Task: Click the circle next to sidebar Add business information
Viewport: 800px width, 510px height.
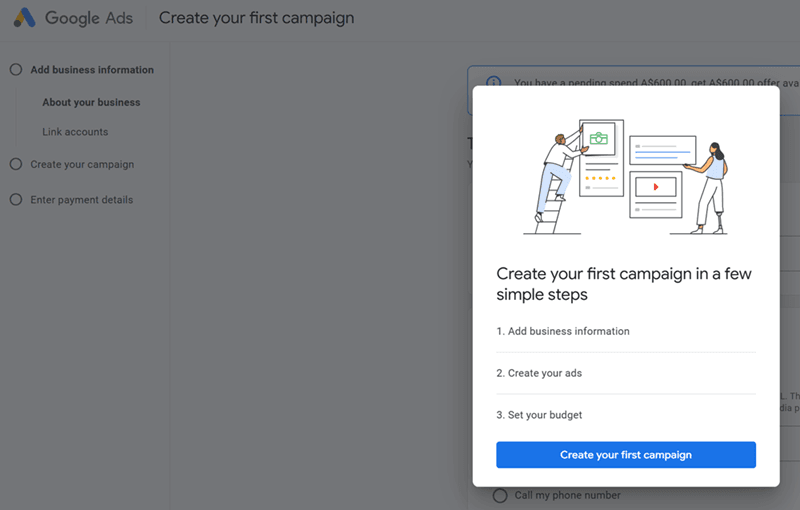Action: (16, 70)
